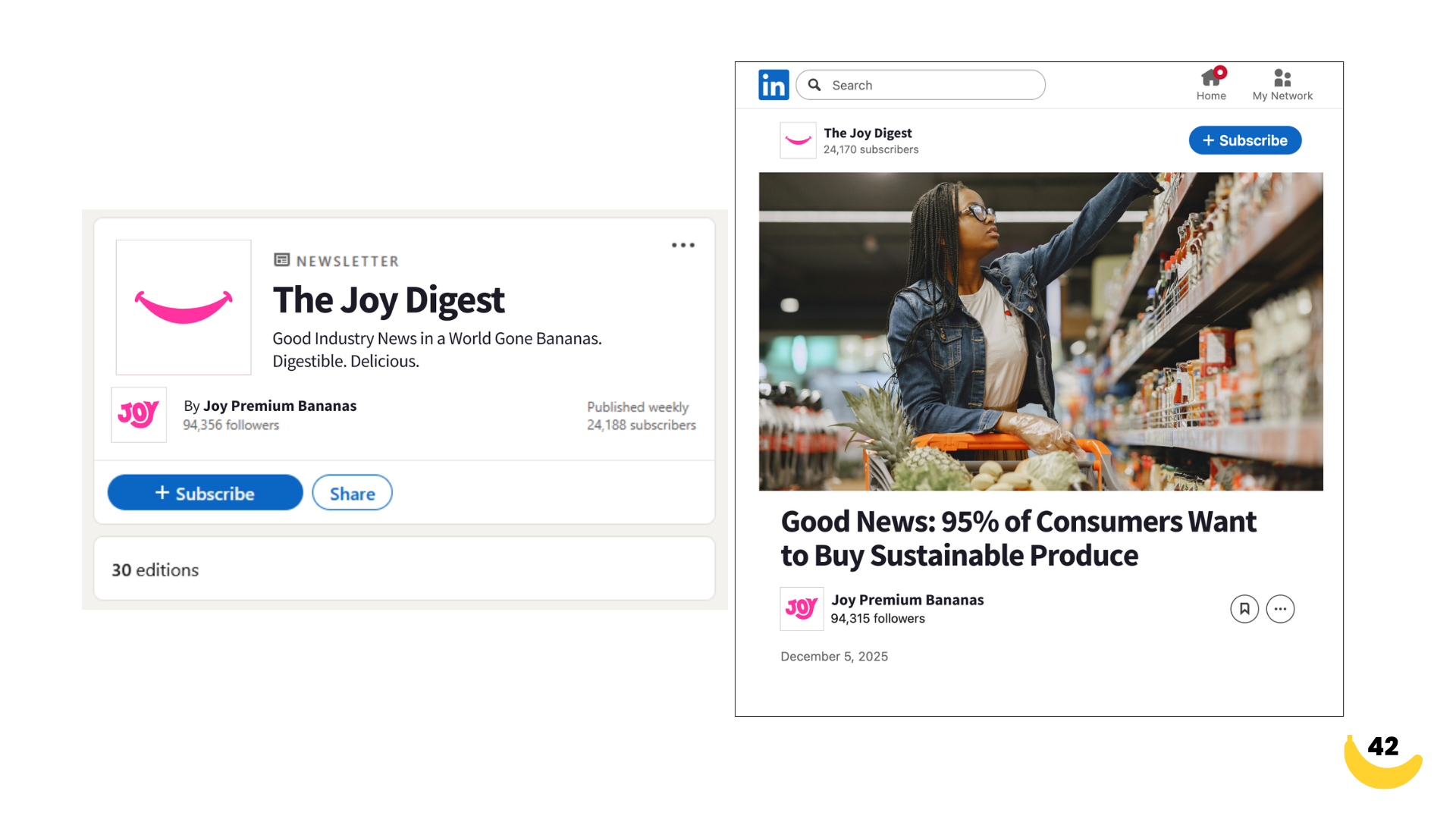Open article three-dot options menu
Image resolution: width=1456 pixels, height=819 pixels.
tap(1280, 609)
